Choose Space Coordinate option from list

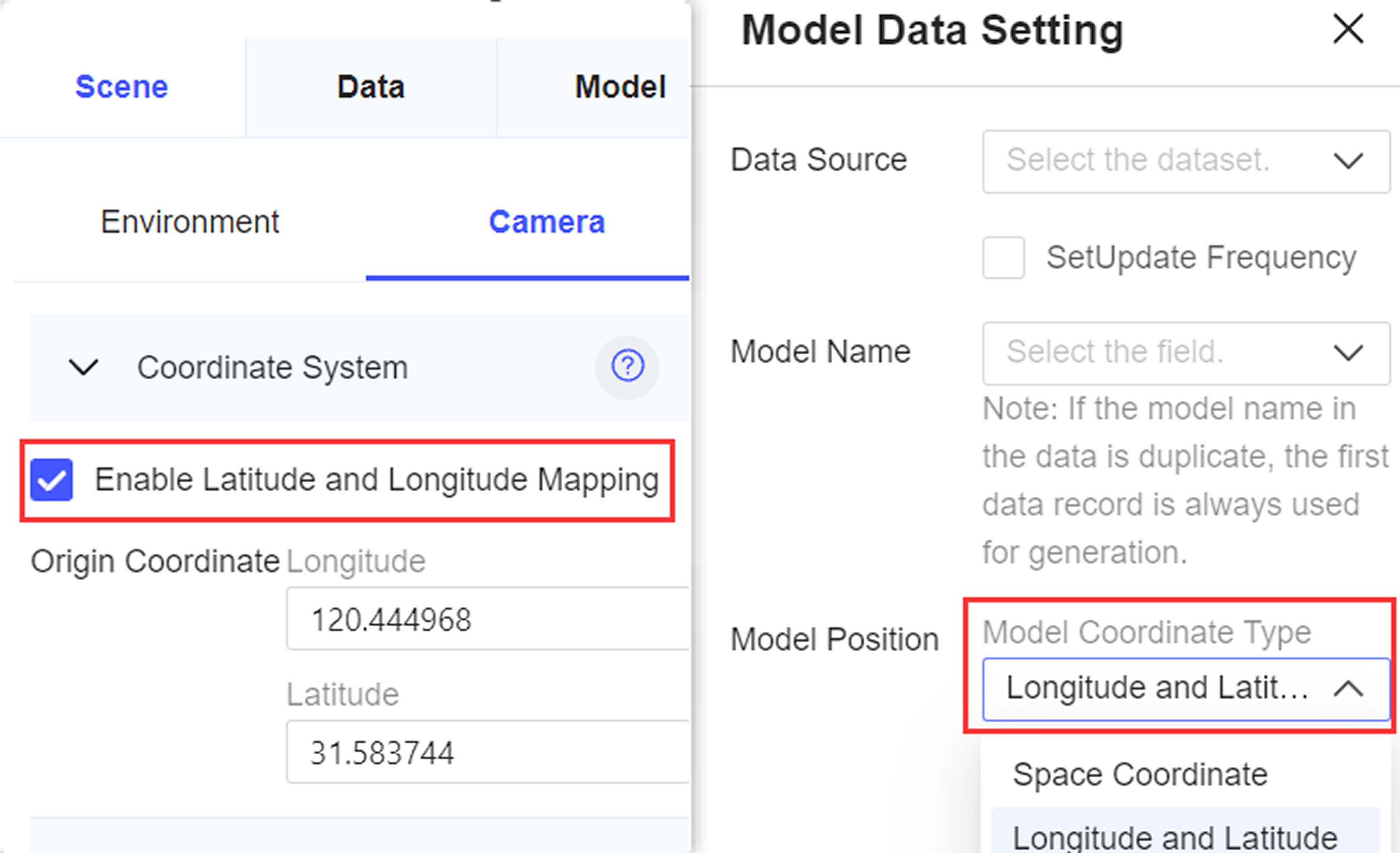[x=1140, y=774]
